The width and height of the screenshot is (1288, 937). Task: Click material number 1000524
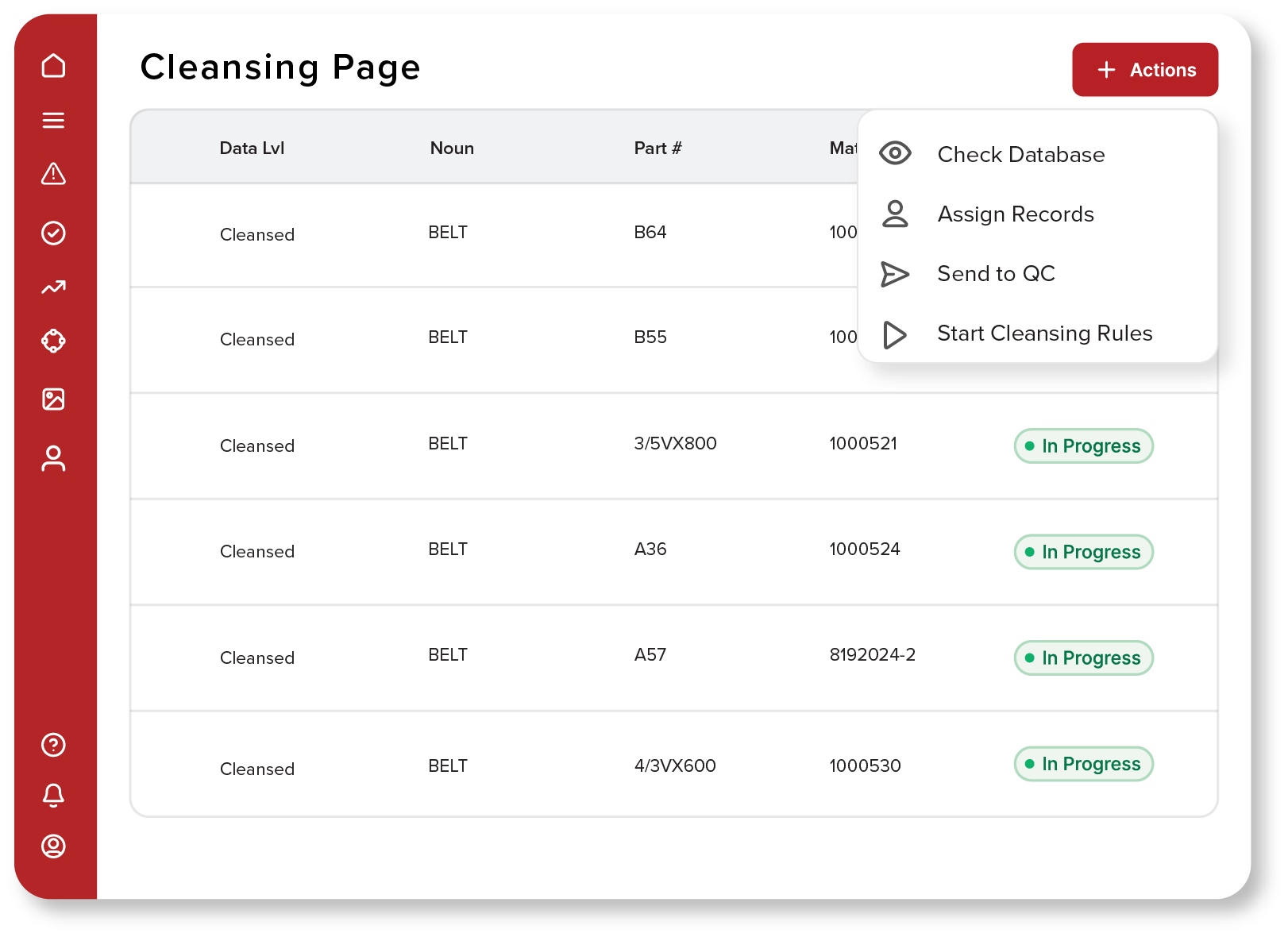click(865, 549)
